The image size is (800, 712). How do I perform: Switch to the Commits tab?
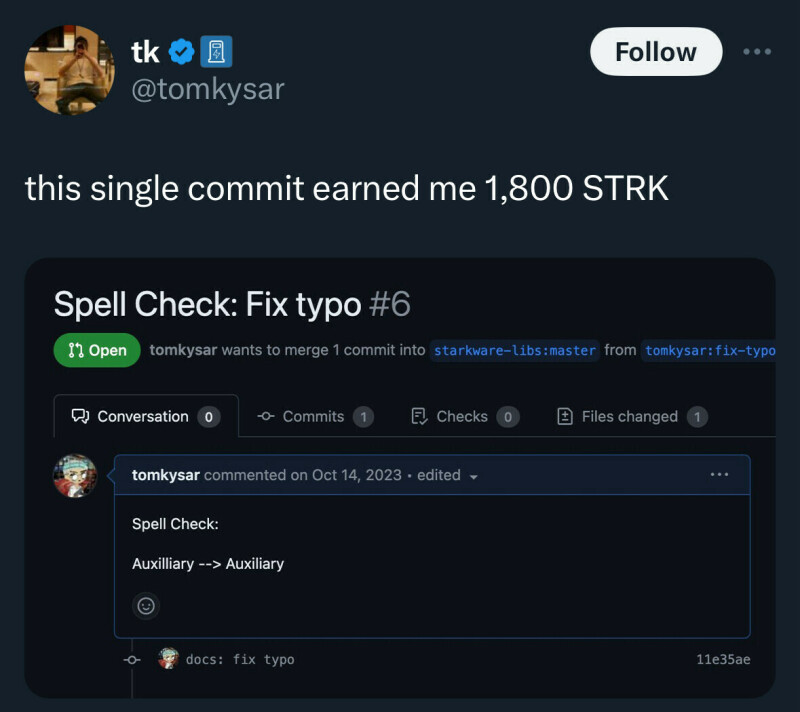coord(315,416)
